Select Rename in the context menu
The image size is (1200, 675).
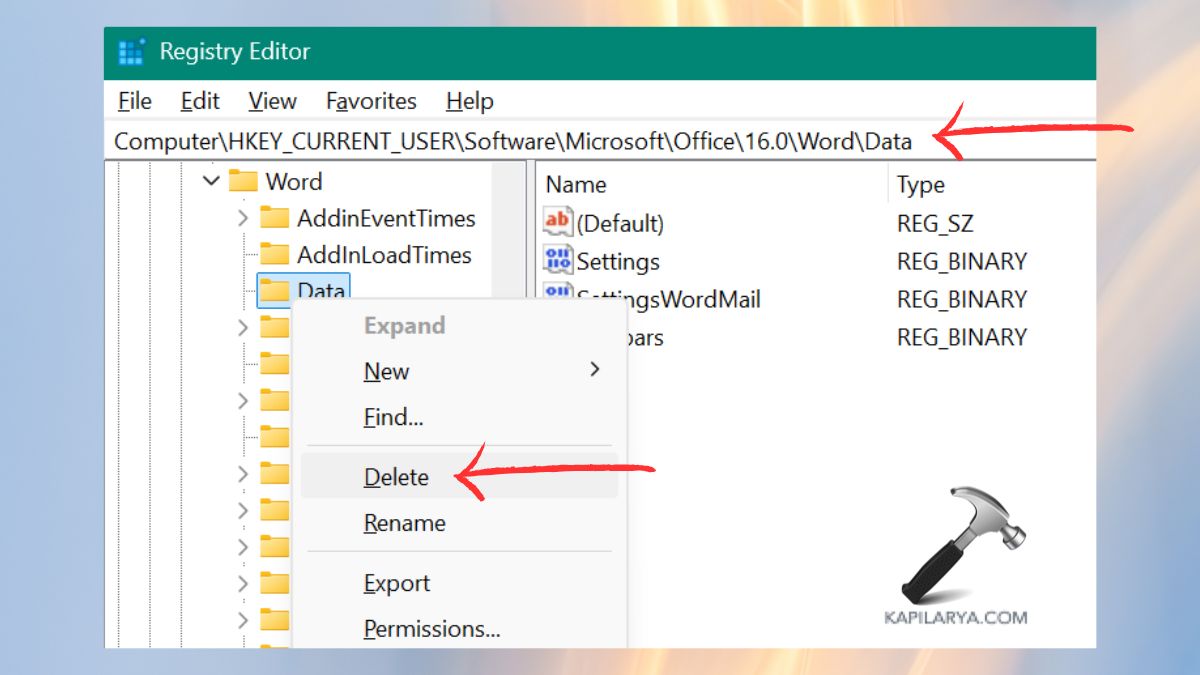[x=404, y=523]
